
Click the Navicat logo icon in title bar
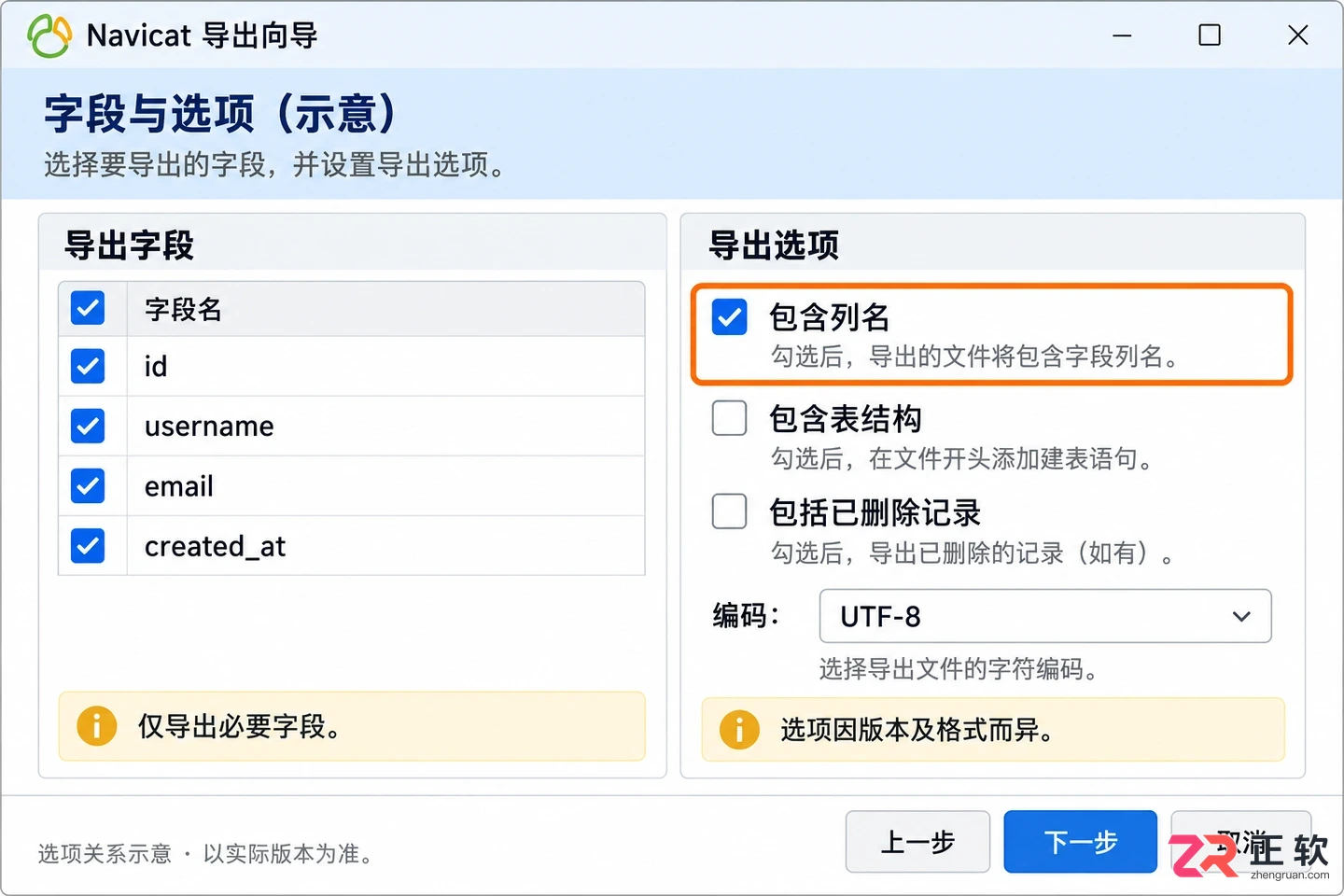pyautogui.click(x=49, y=35)
